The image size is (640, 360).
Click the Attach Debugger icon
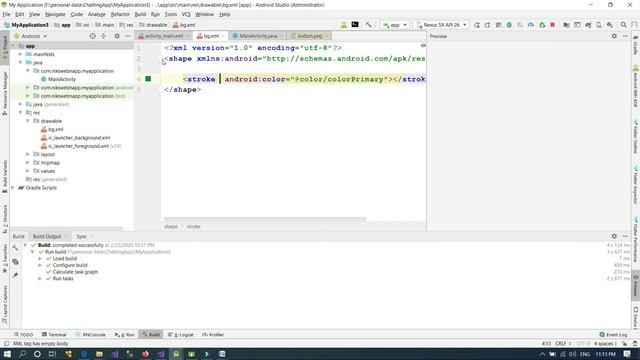pyautogui.click(x=542, y=25)
